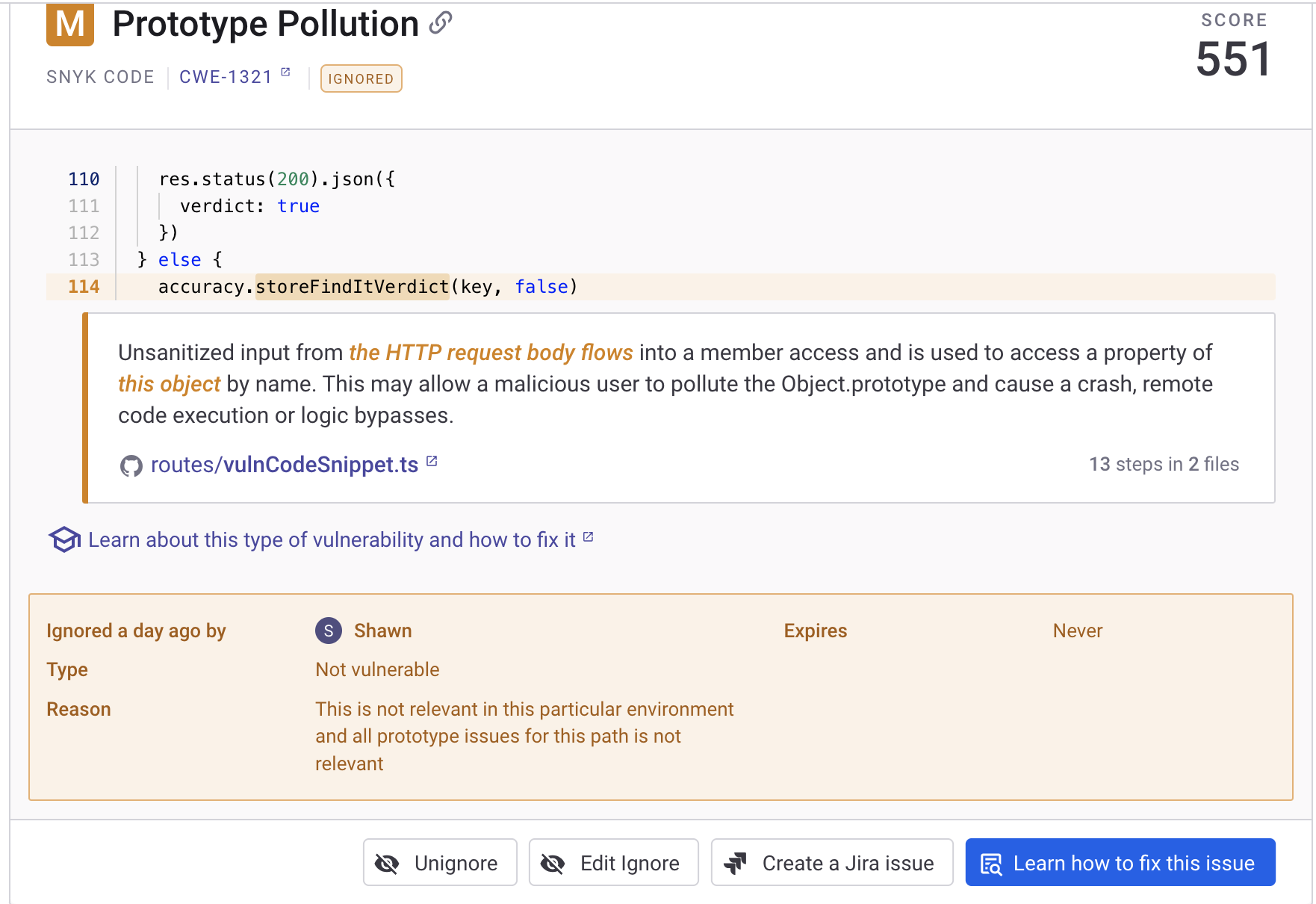Click the Unignore button

coord(440,862)
